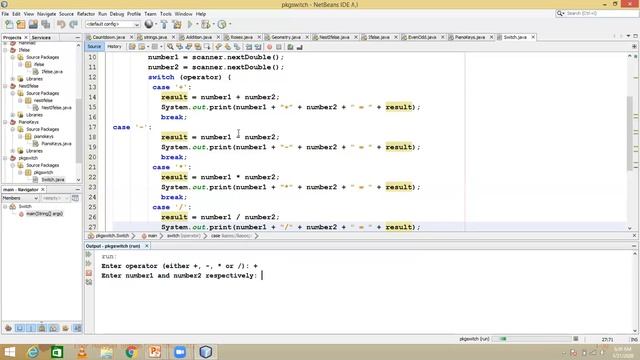
Task: Open the Run Project dropdown arrow
Action: pos(197,24)
